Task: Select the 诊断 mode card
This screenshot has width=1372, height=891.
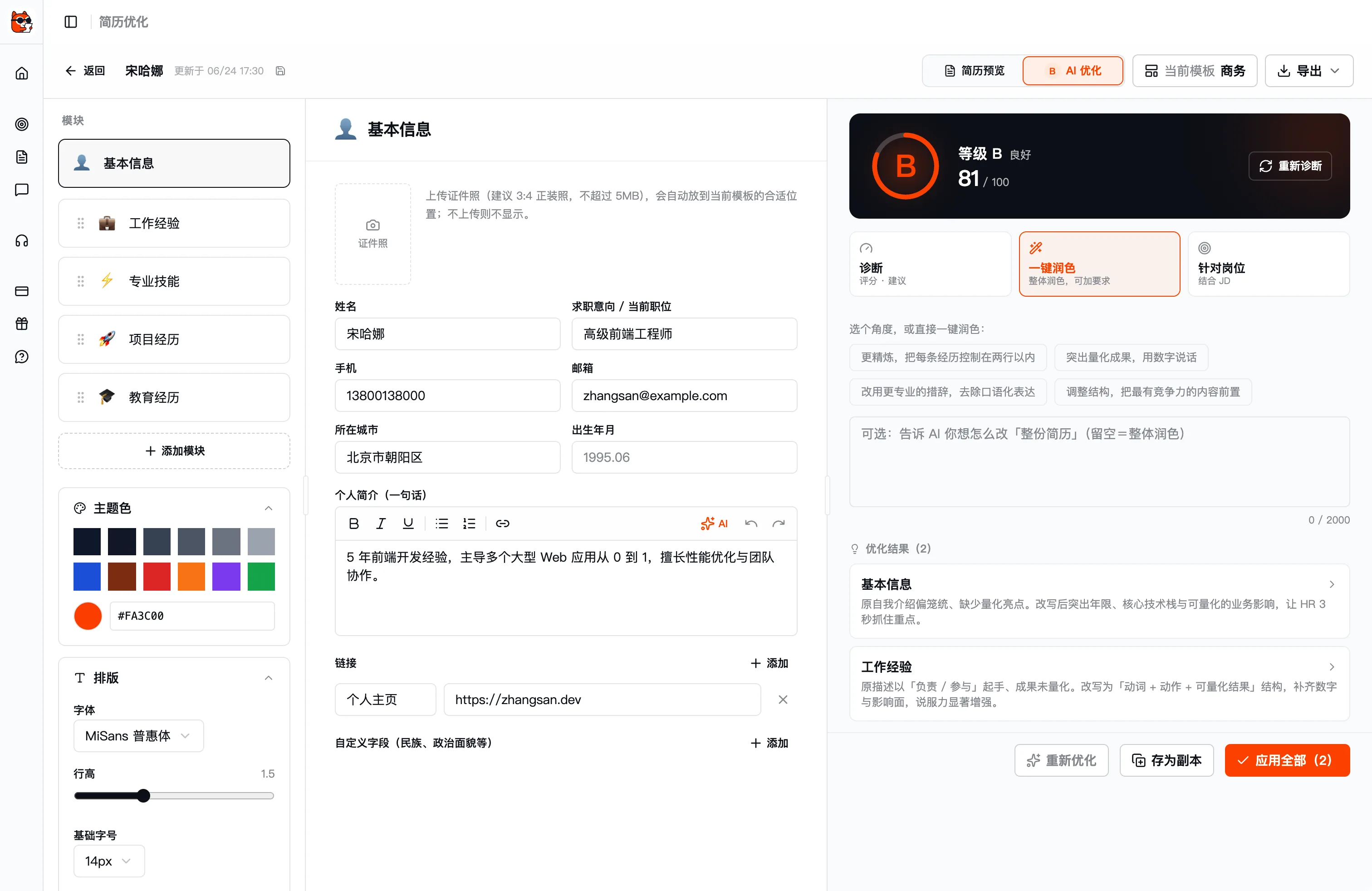Action: tap(930, 264)
